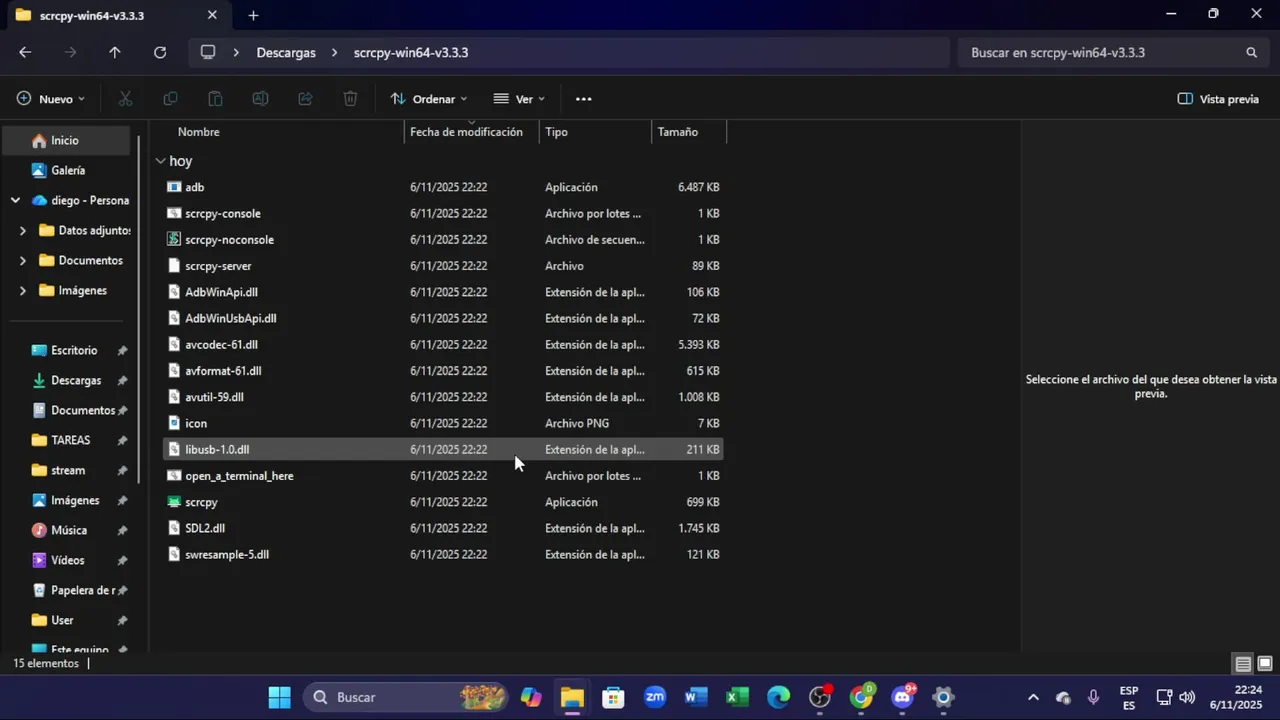Click the Windows Start button
Viewport: 1280px width, 720px height.
coord(280,697)
